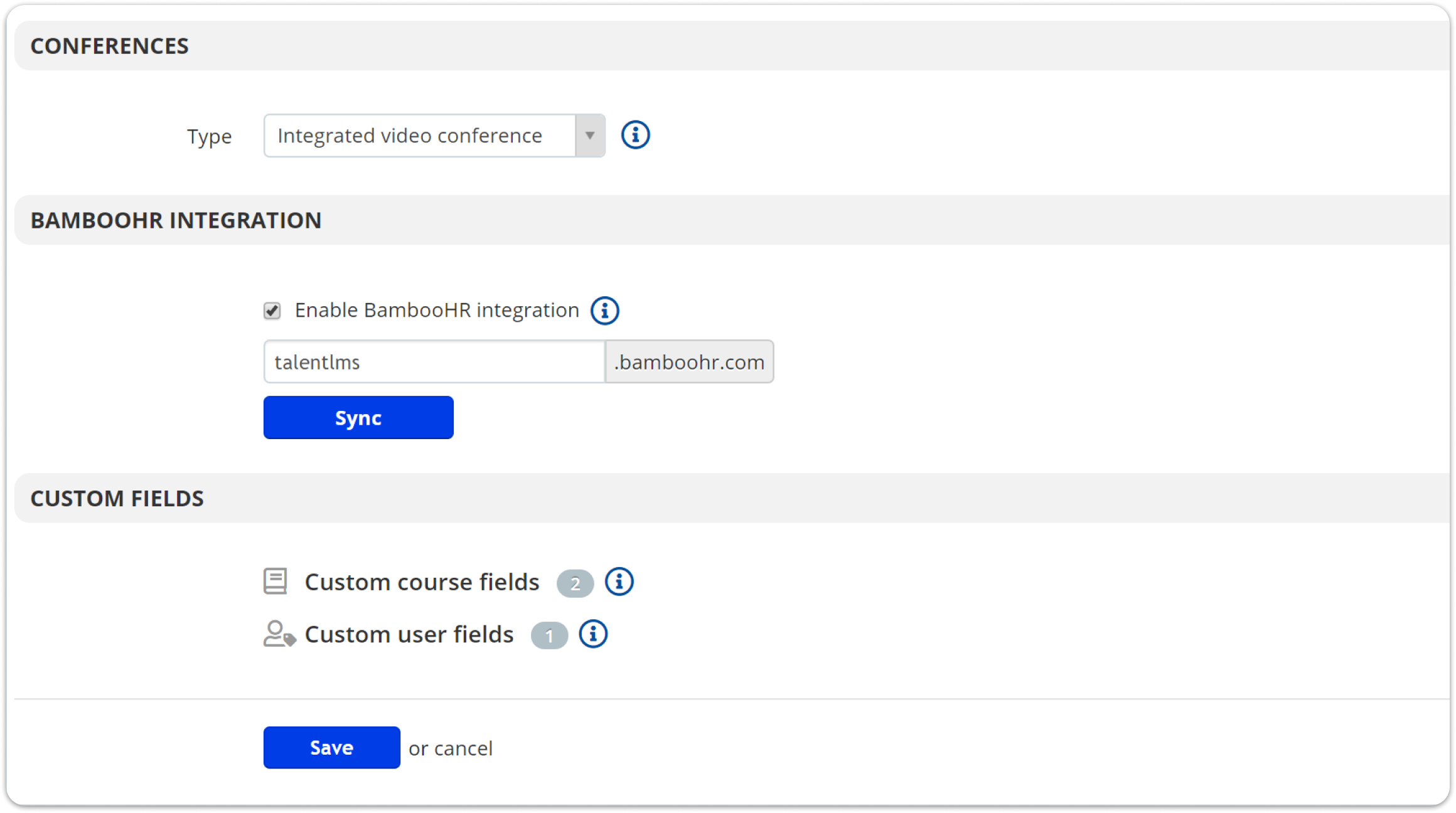Open Custom course fields link
Viewport: 1456px width, 813px height.
[x=422, y=582]
